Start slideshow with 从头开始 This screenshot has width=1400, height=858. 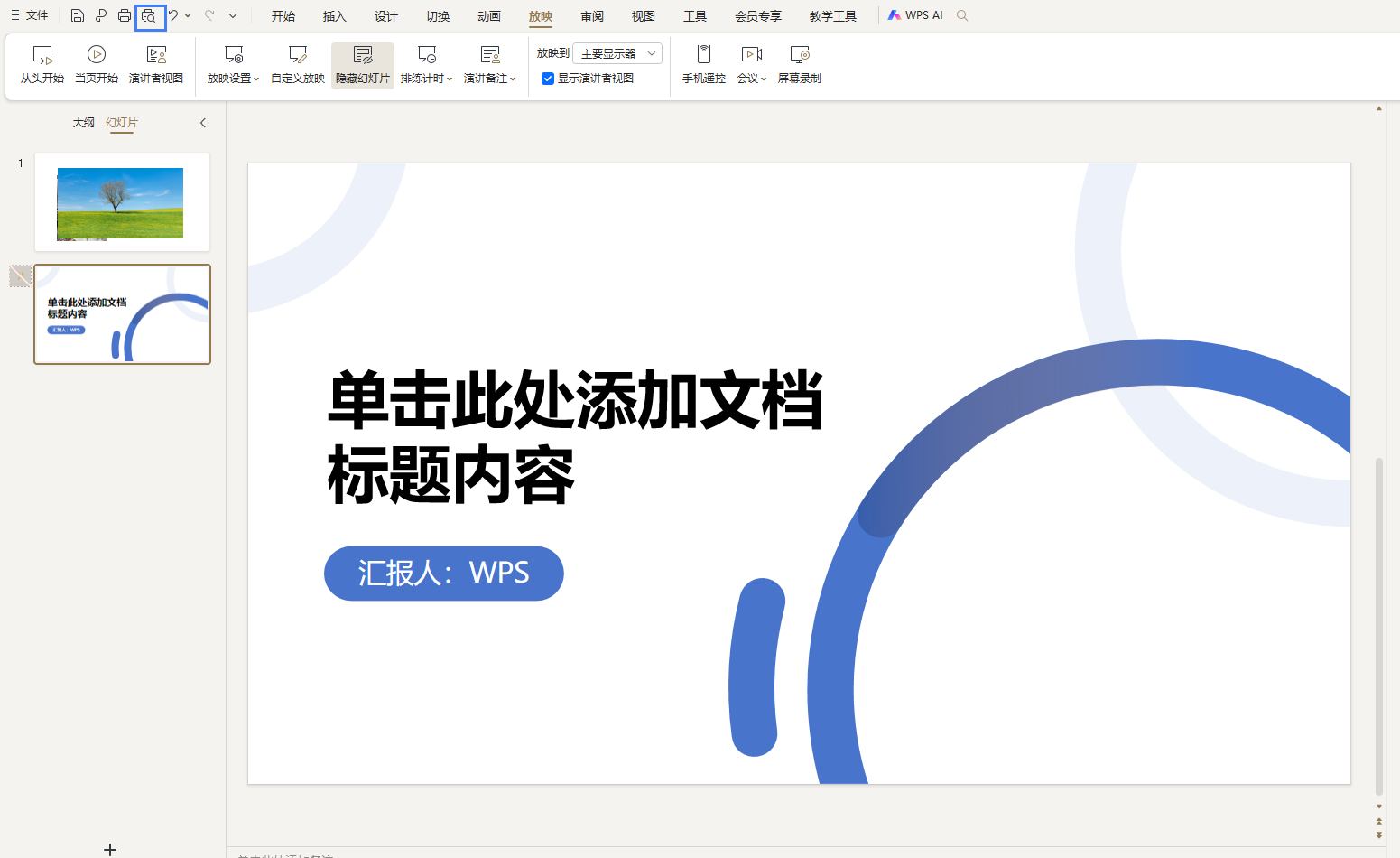pos(42,65)
